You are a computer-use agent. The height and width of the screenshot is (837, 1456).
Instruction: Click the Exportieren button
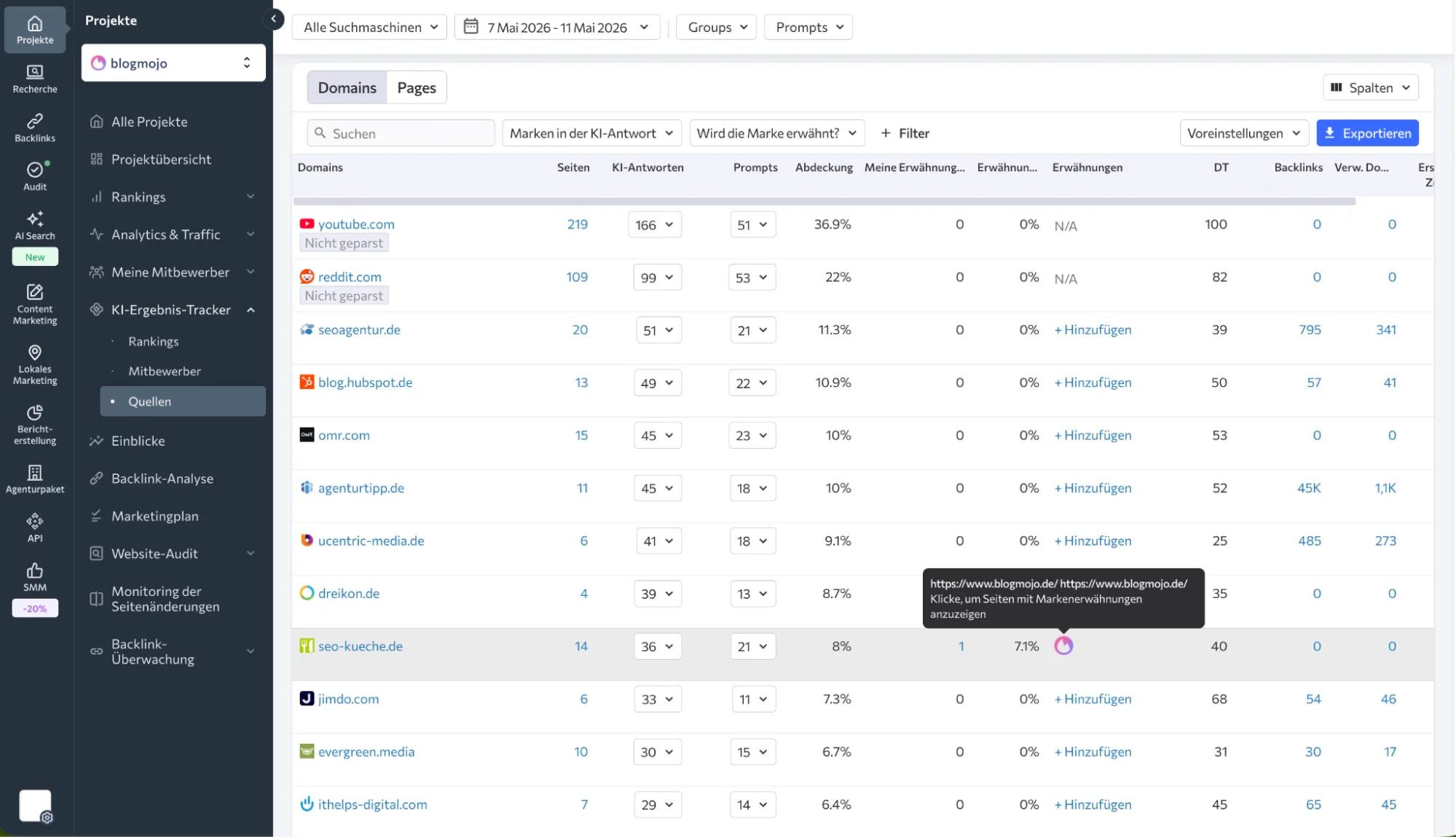coord(1367,133)
